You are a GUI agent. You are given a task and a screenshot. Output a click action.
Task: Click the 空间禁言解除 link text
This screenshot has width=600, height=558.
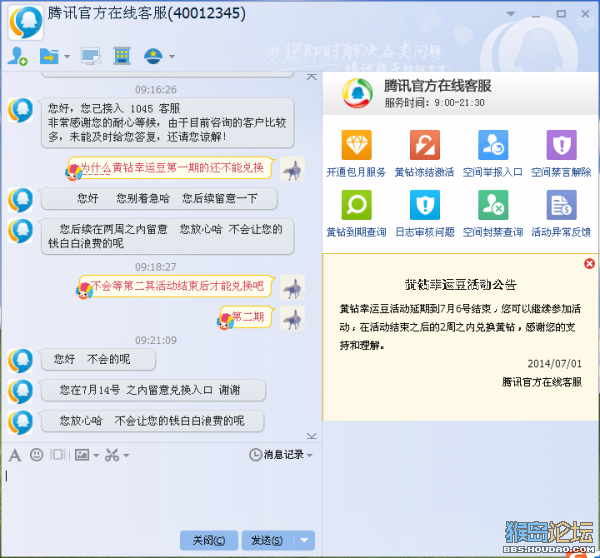[x=561, y=172]
